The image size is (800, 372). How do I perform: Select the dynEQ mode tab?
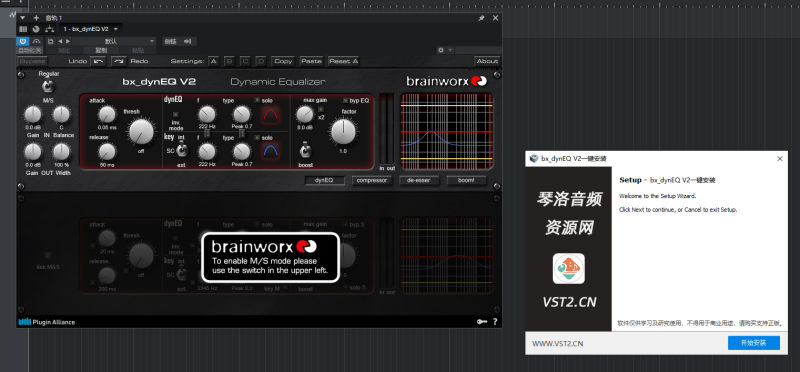[324, 180]
